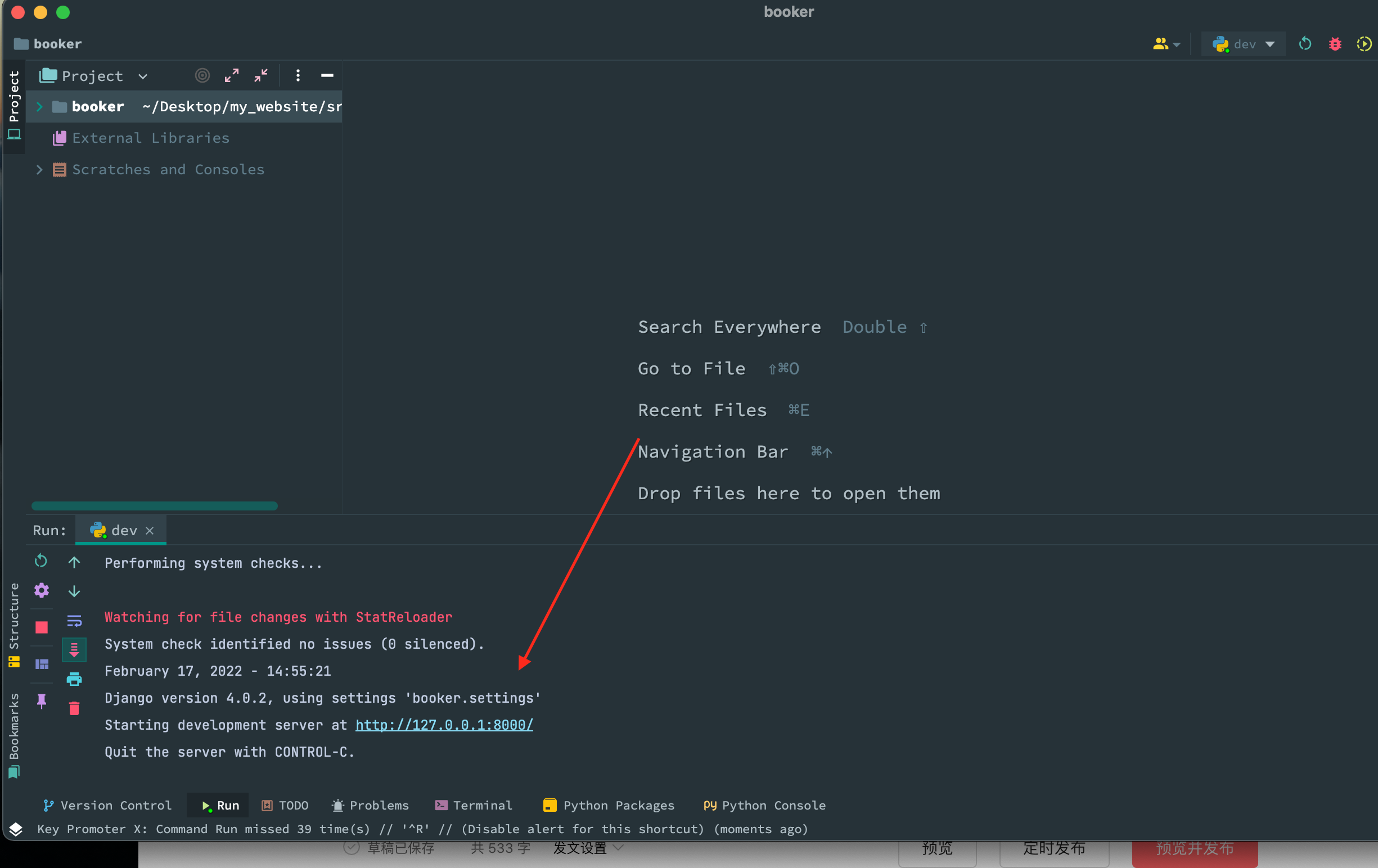Hide the Project tool window
Image resolution: width=1378 pixels, height=868 pixels.
327,75
